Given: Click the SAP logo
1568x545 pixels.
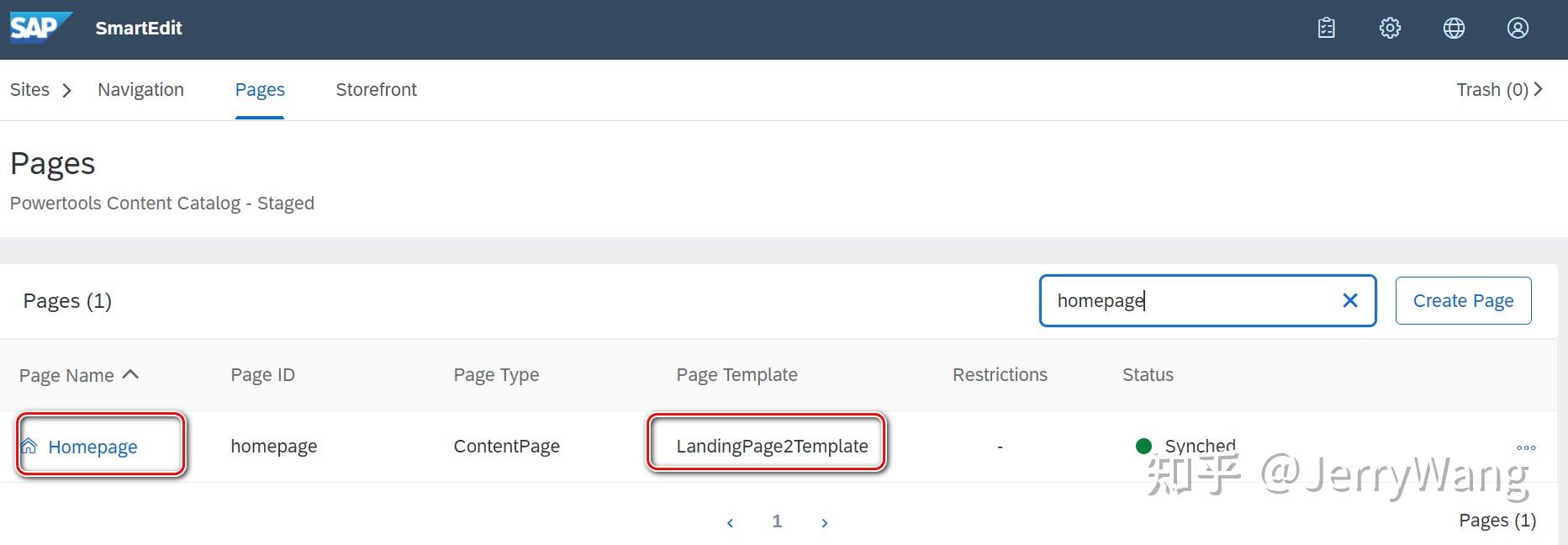Looking at the screenshot, I should (x=41, y=27).
